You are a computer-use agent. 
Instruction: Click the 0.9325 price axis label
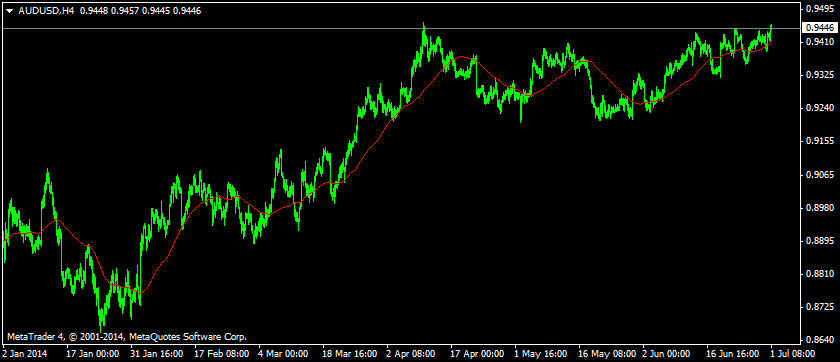[x=821, y=75]
